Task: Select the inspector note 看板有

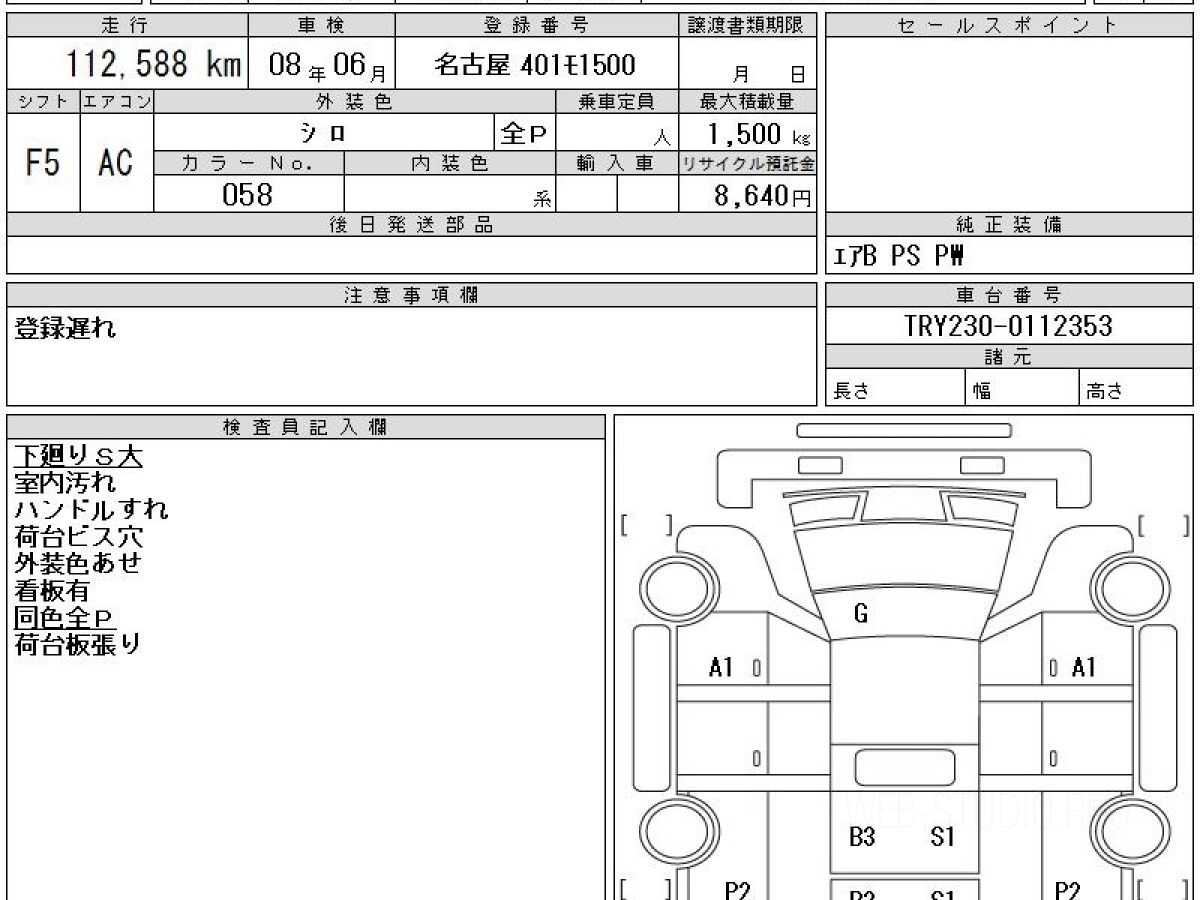Action: click(x=52, y=591)
